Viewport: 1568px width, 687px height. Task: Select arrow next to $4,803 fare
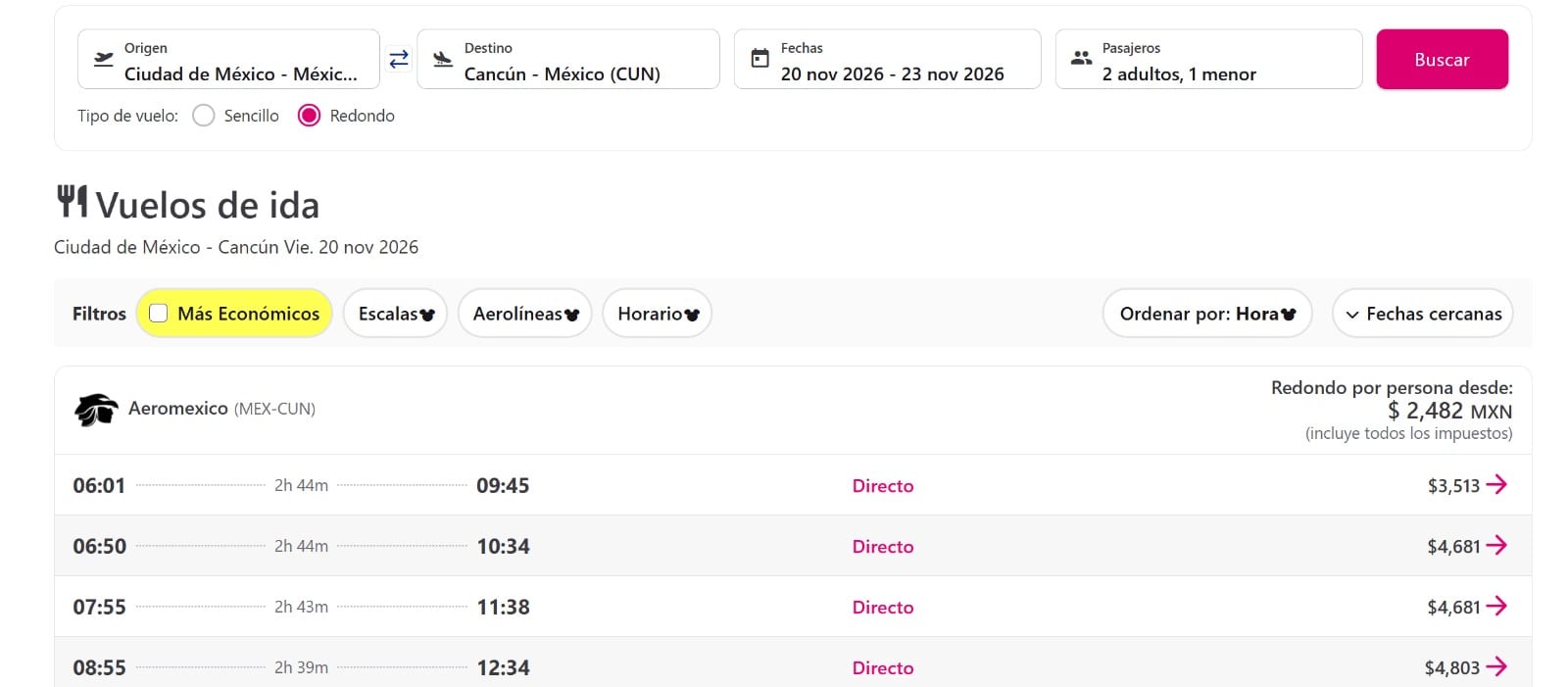point(1496,666)
